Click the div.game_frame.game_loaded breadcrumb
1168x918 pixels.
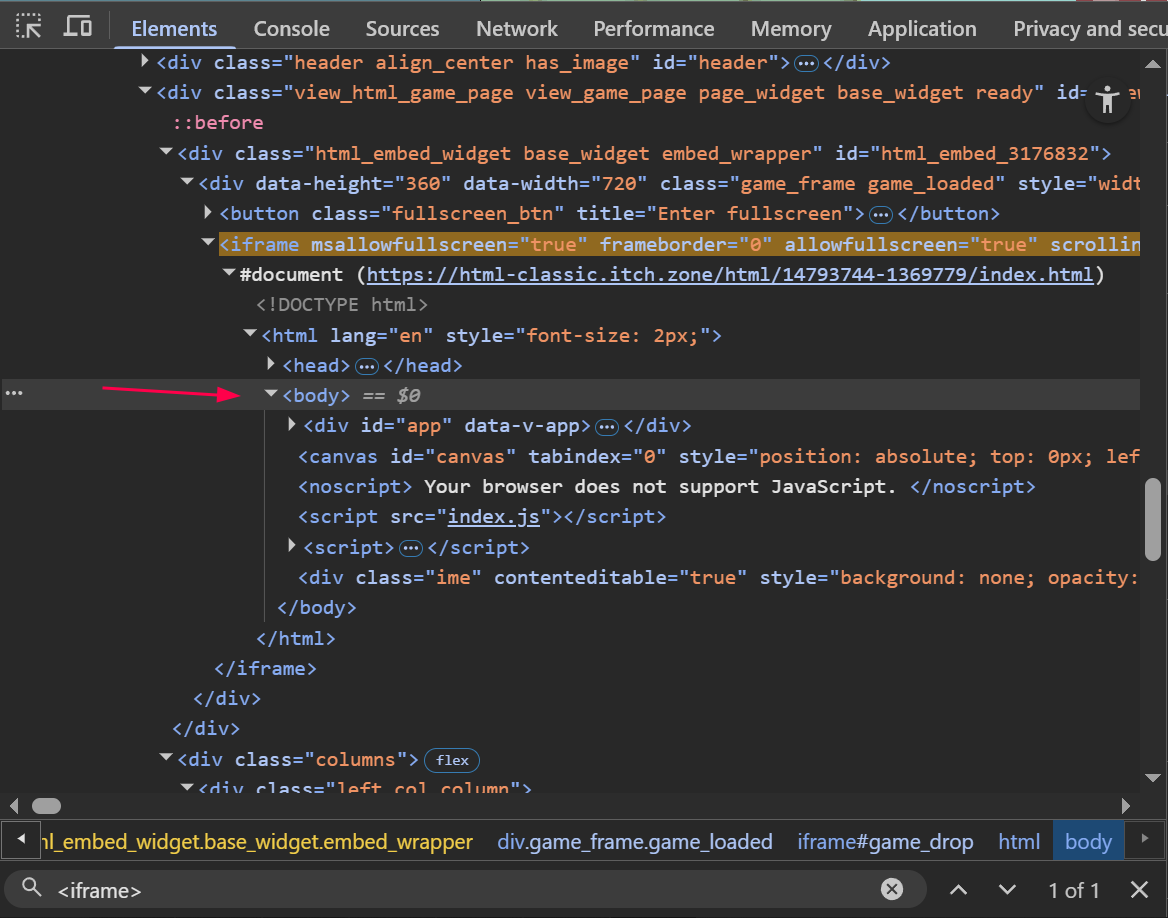(635, 842)
